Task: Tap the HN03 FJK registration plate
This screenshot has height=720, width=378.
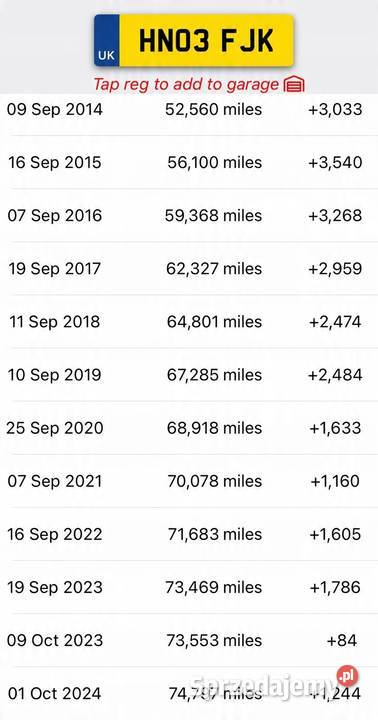Action: pos(194,40)
